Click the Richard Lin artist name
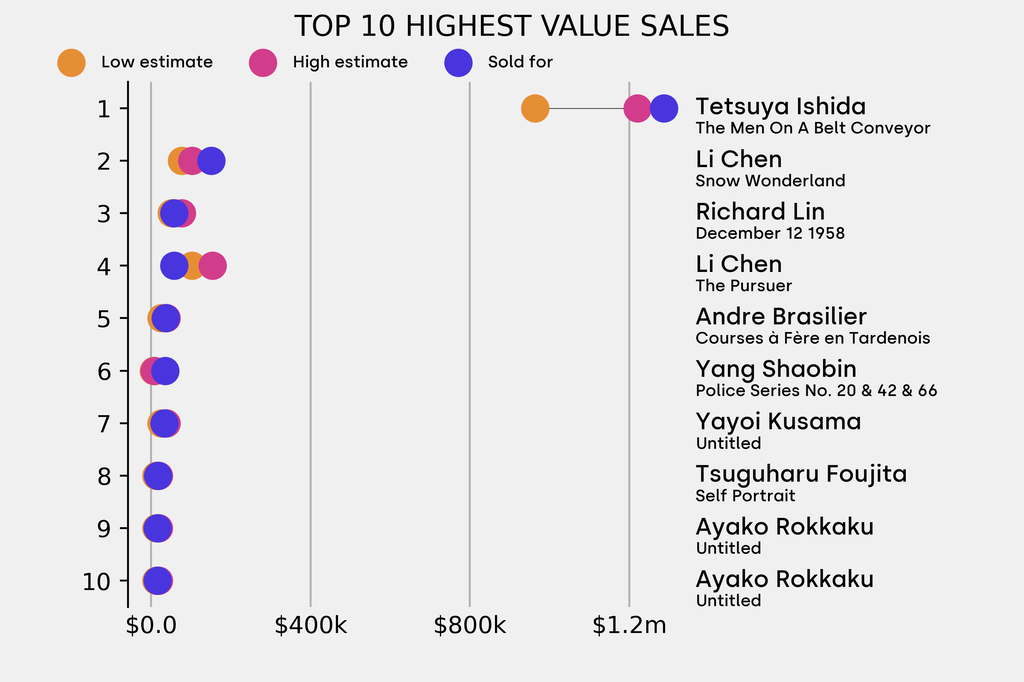Image resolution: width=1024 pixels, height=682 pixels. click(x=760, y=212)
